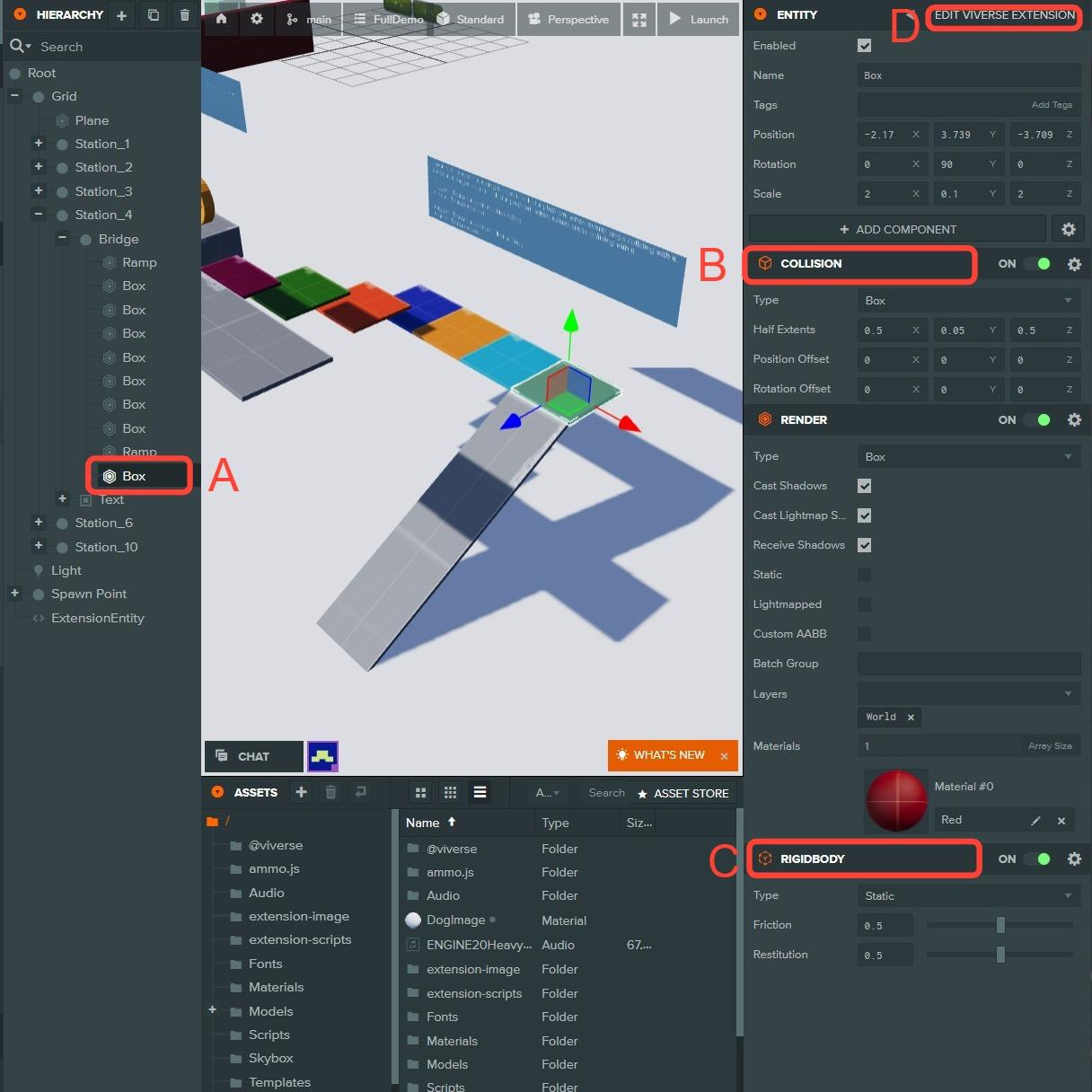
Task: Uncheck the entity Enabled checkbox
Action: (864, 46)
